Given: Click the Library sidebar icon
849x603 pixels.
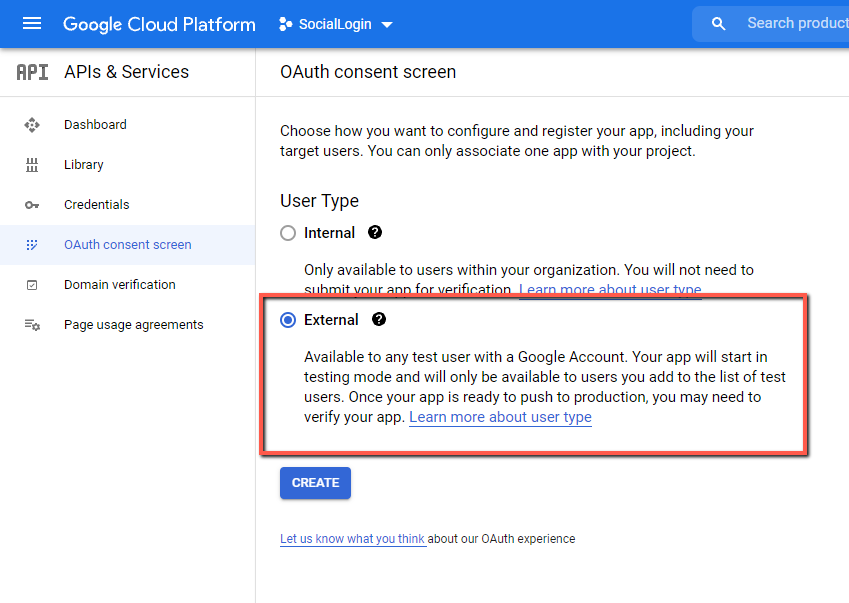Looking at the screenshot, I should pos(32,165).
